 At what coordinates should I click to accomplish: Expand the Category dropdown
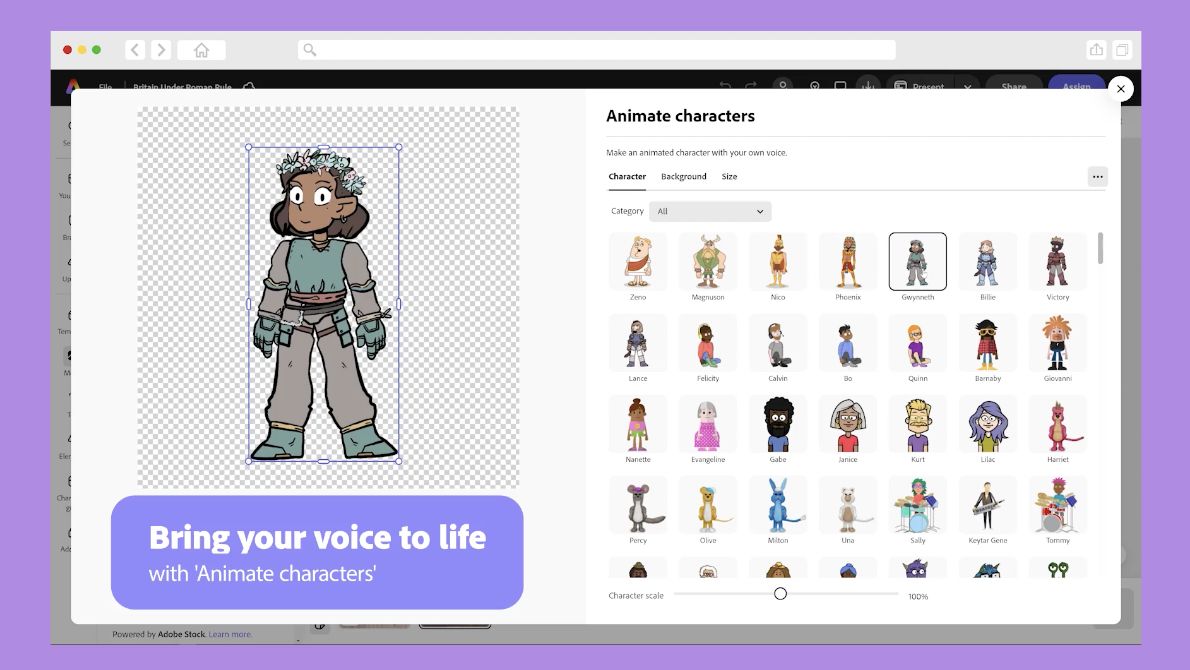point(710,211)
